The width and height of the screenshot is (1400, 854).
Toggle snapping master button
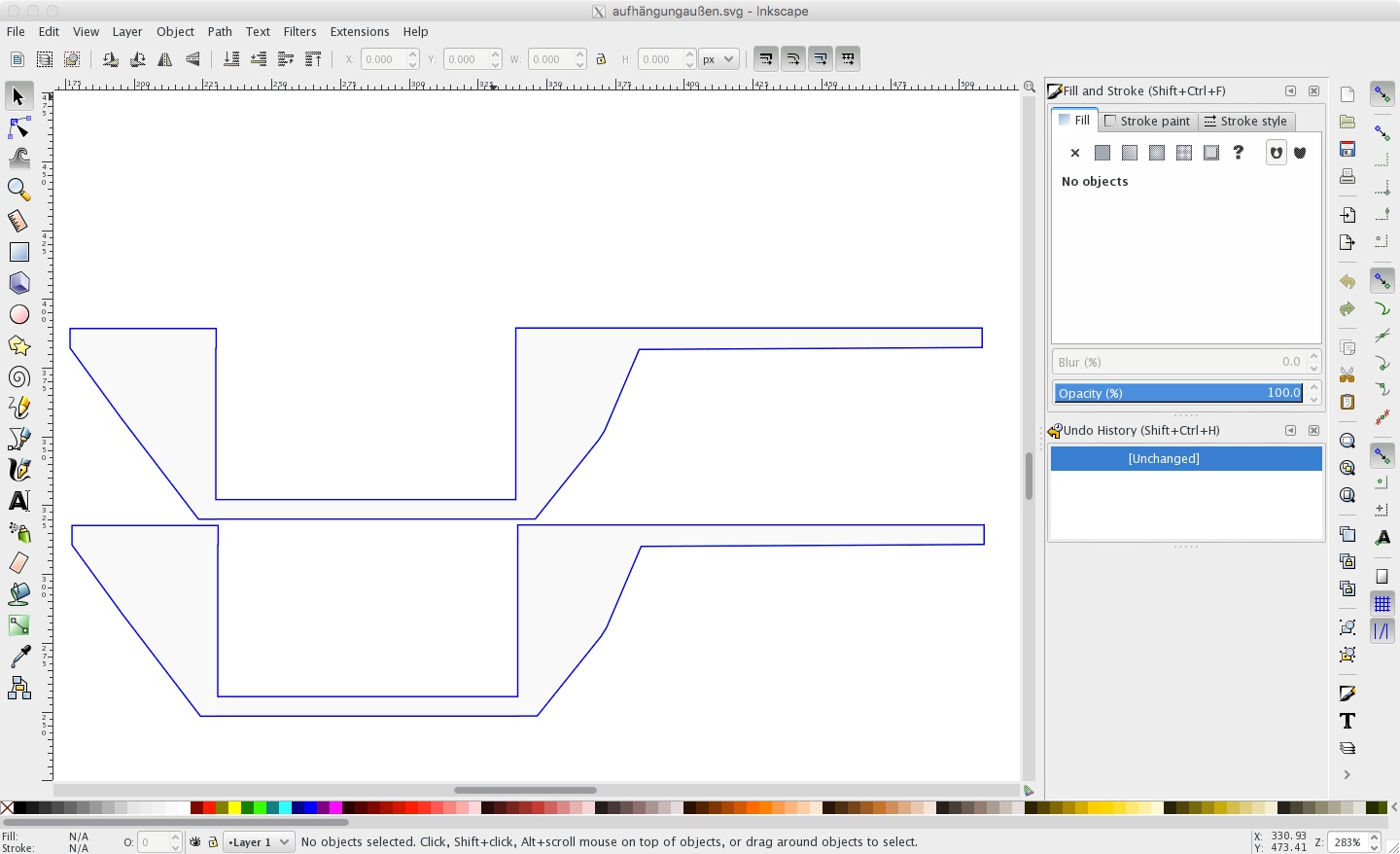click(x=1382, y=94)
